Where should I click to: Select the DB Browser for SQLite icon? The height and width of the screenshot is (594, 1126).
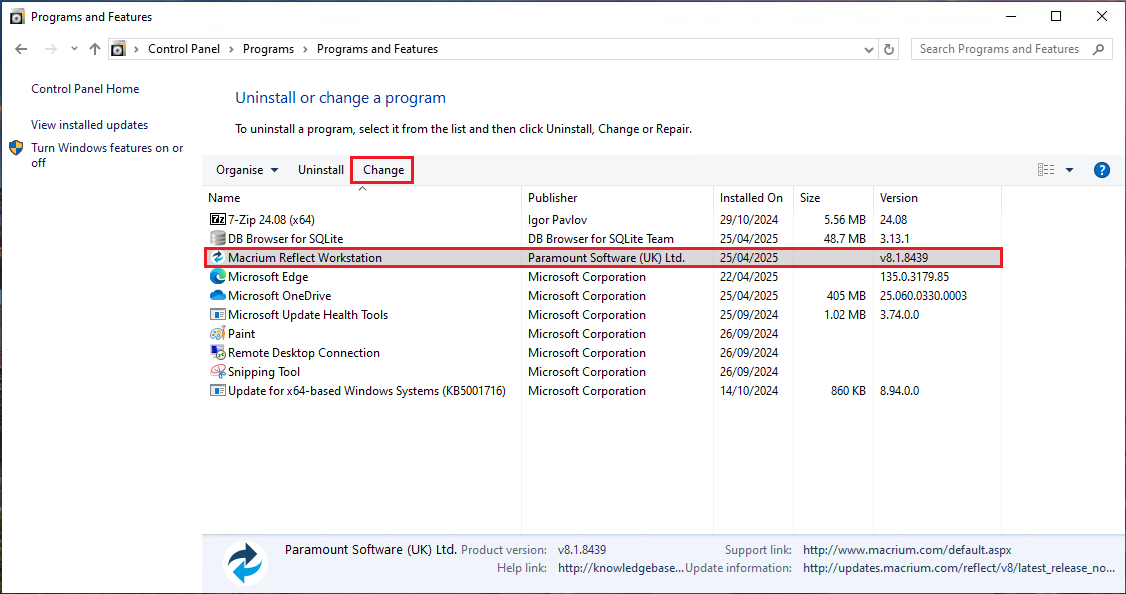pyautogui.click(x=217, y=239)
